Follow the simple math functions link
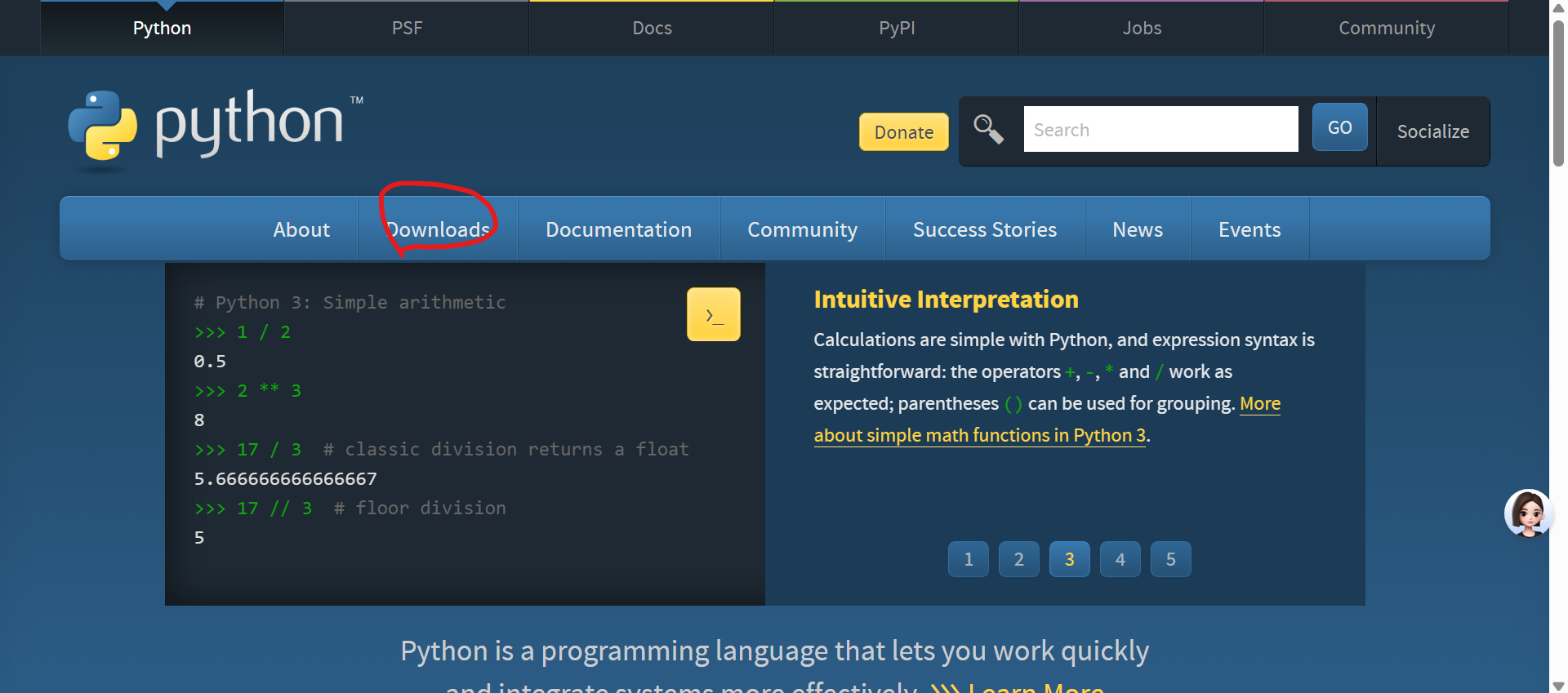The width and height of the screenshot is (1568, 693). (x=980, y=435)
